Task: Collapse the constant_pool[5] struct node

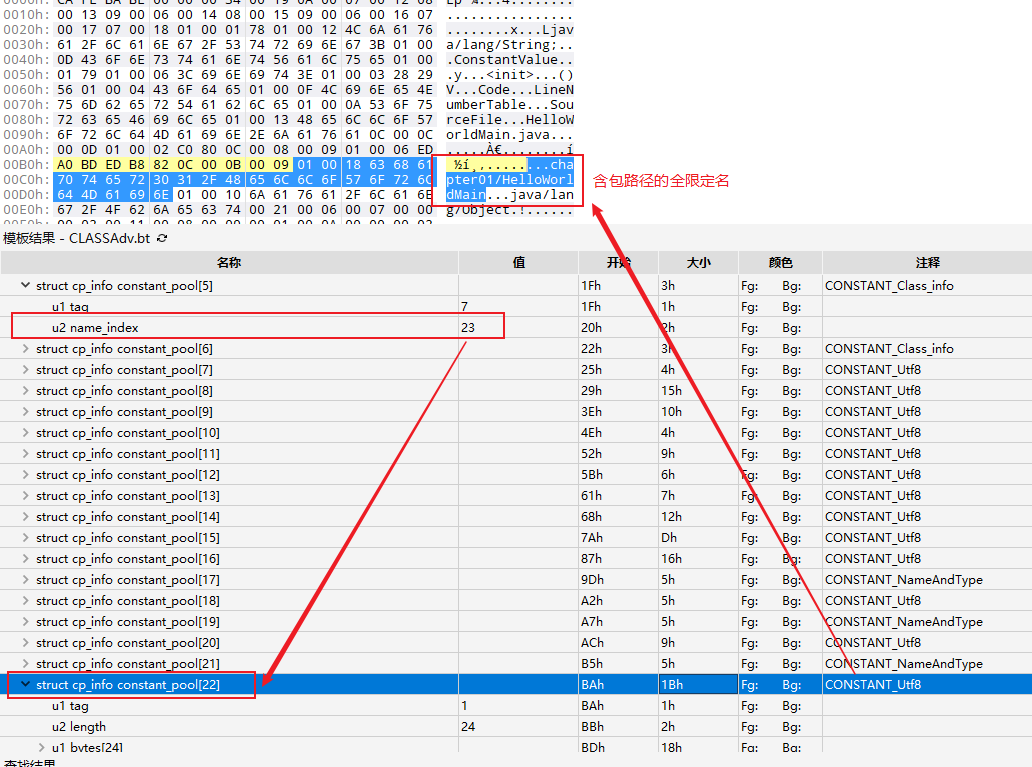Action: tap(25, 286)
